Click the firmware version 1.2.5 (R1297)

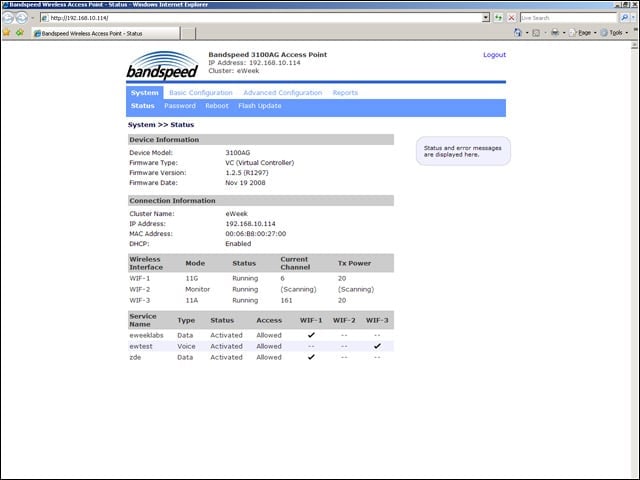tap(247, 173)
